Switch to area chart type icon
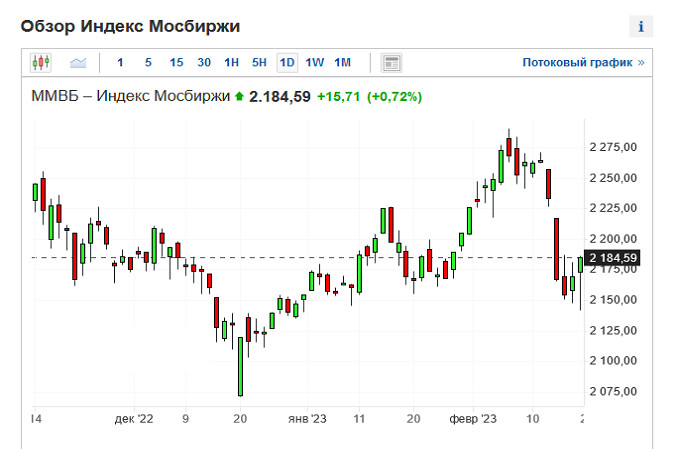This screenshot has width=675, height=449. (x=78, y=63)
